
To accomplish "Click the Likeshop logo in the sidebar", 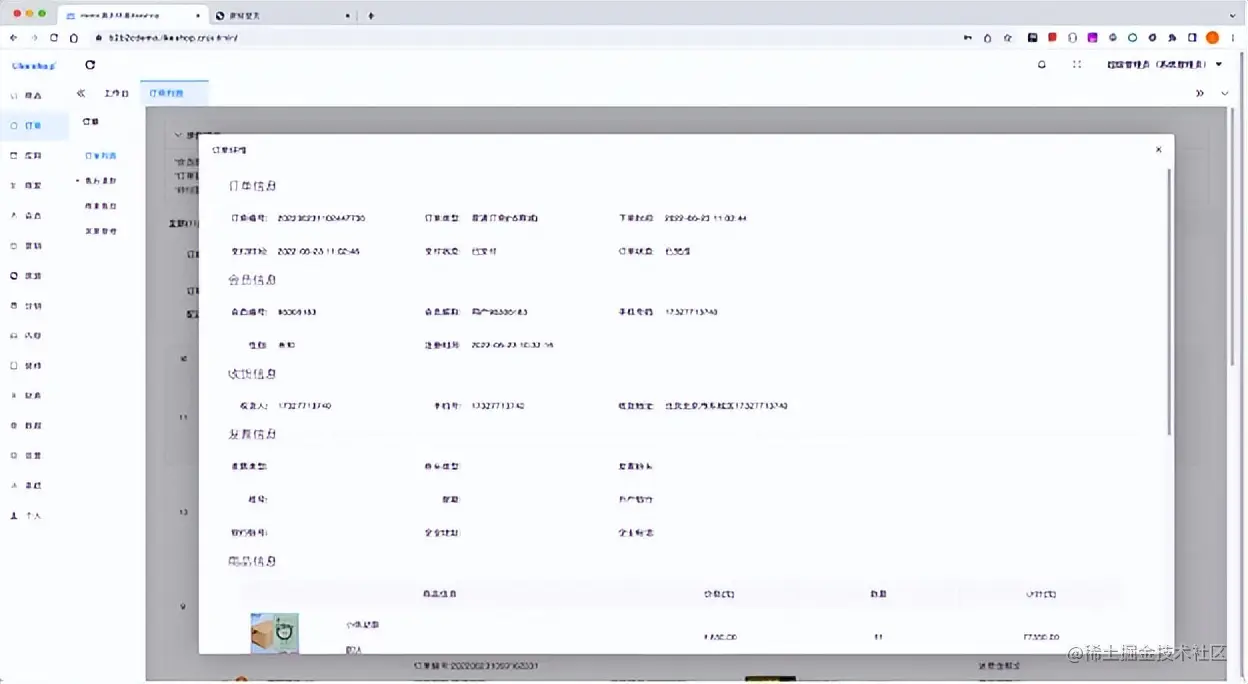I will coord(33,65).
